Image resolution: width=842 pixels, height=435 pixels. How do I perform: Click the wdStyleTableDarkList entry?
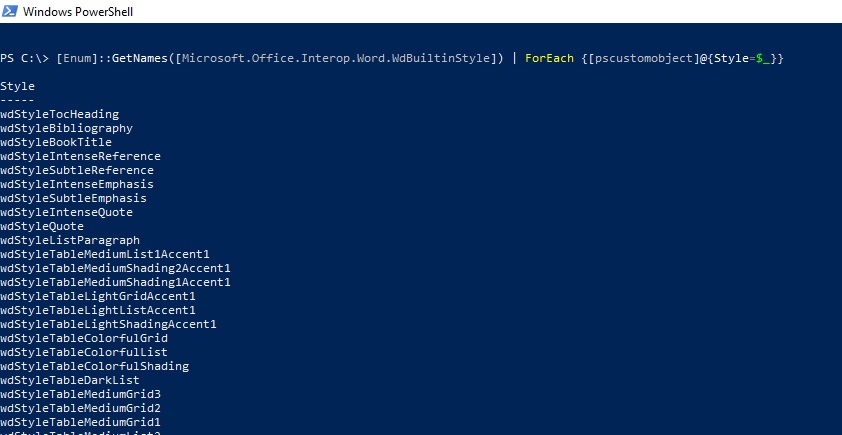[70, 381]
